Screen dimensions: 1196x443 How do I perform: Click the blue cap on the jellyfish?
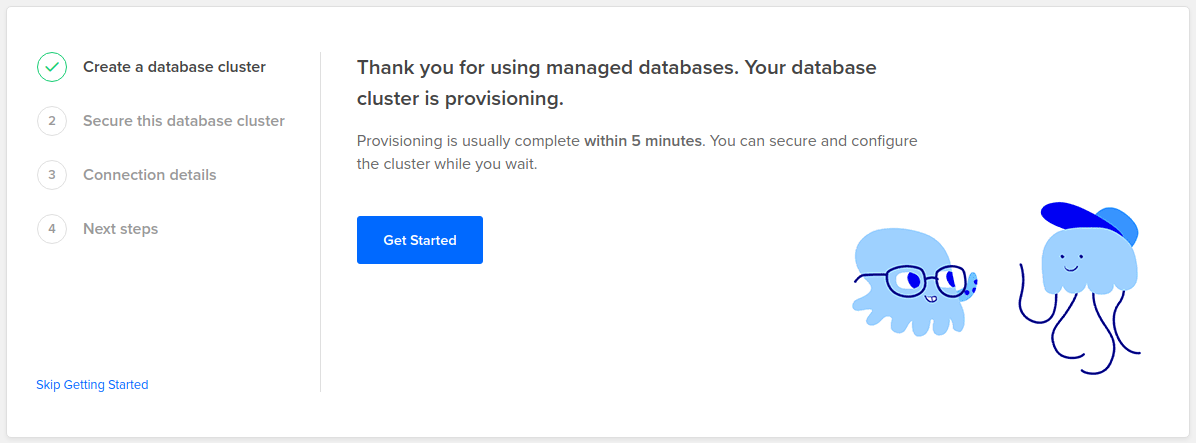click(1090, 223)
